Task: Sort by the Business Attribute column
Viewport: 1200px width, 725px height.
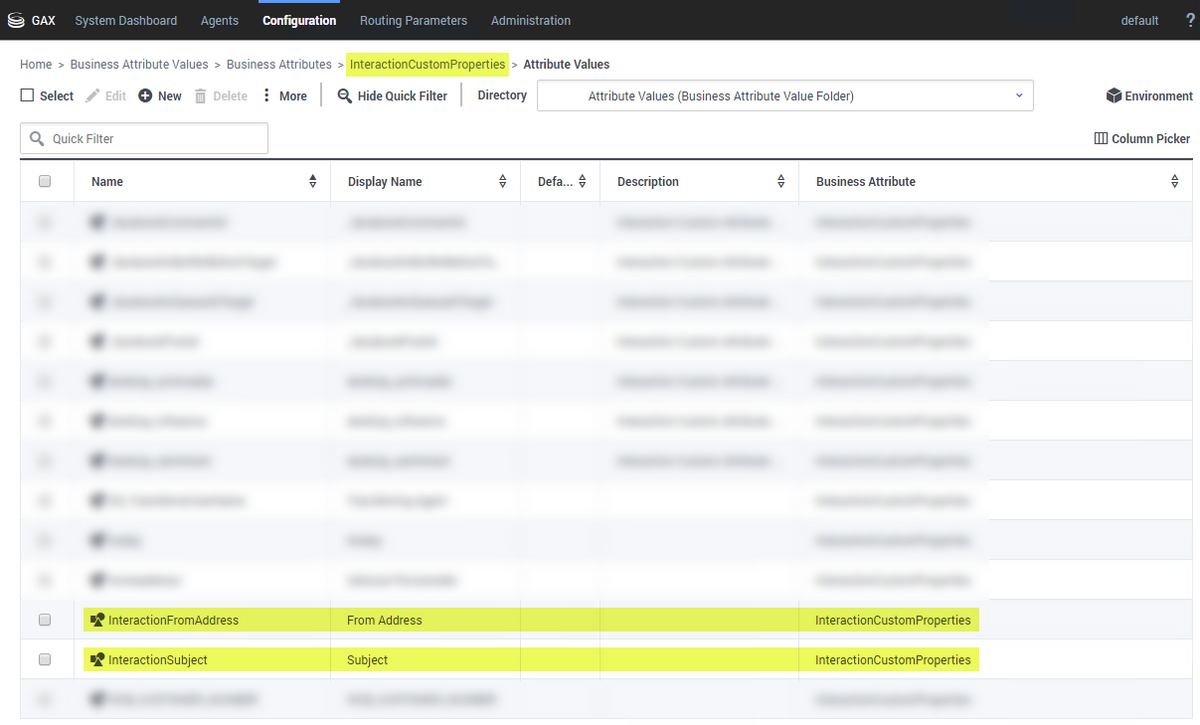Action: tap(1175, 182)
